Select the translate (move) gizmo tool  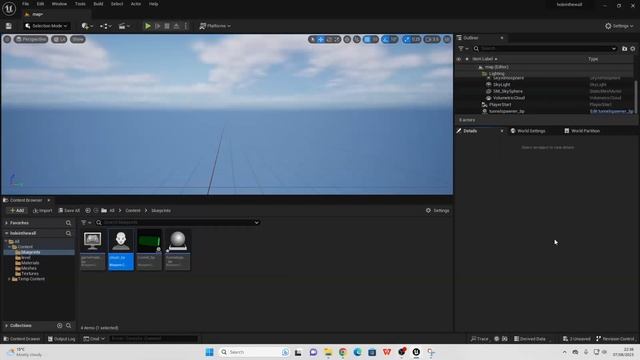[321, 39]
